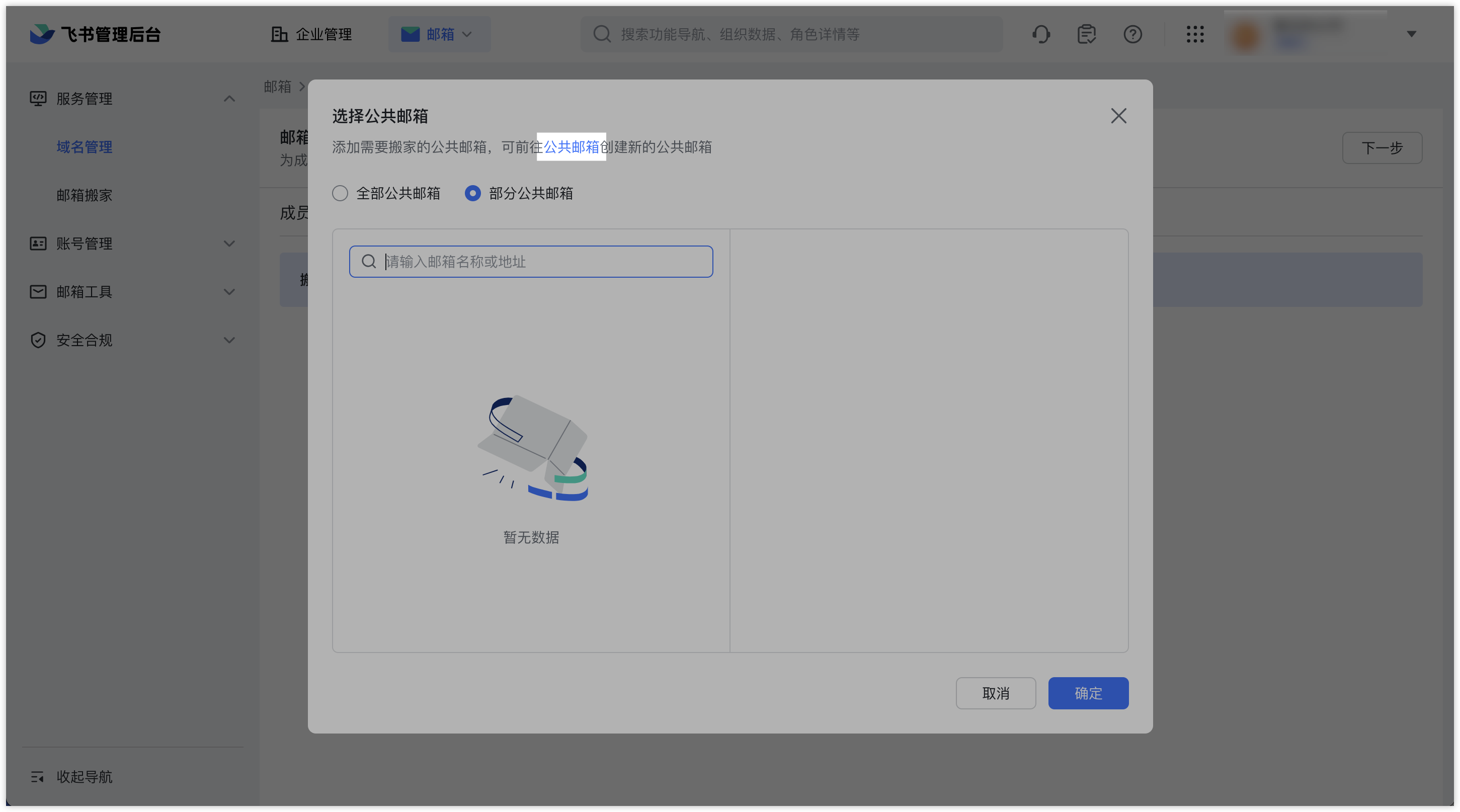This screenshot has width=1460, height=812.
Task: Open the task checklist icon in header
Action: (x=1086, y=34)
